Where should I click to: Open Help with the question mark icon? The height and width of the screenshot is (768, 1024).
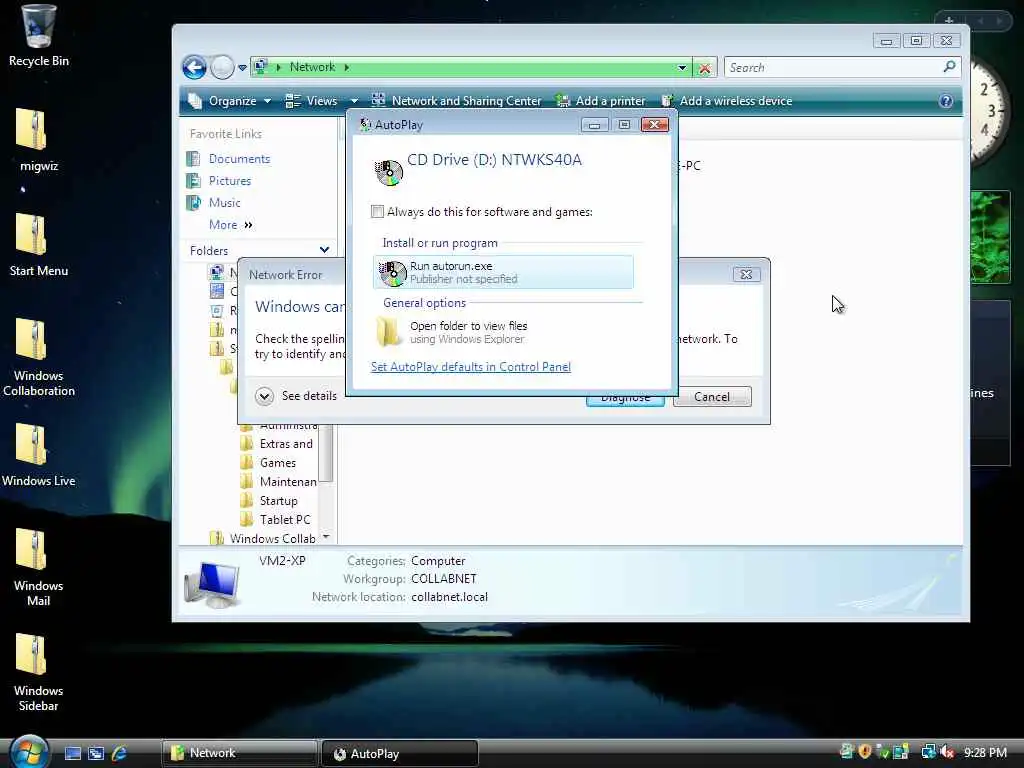pyautogui.click(x=946, y=101)
